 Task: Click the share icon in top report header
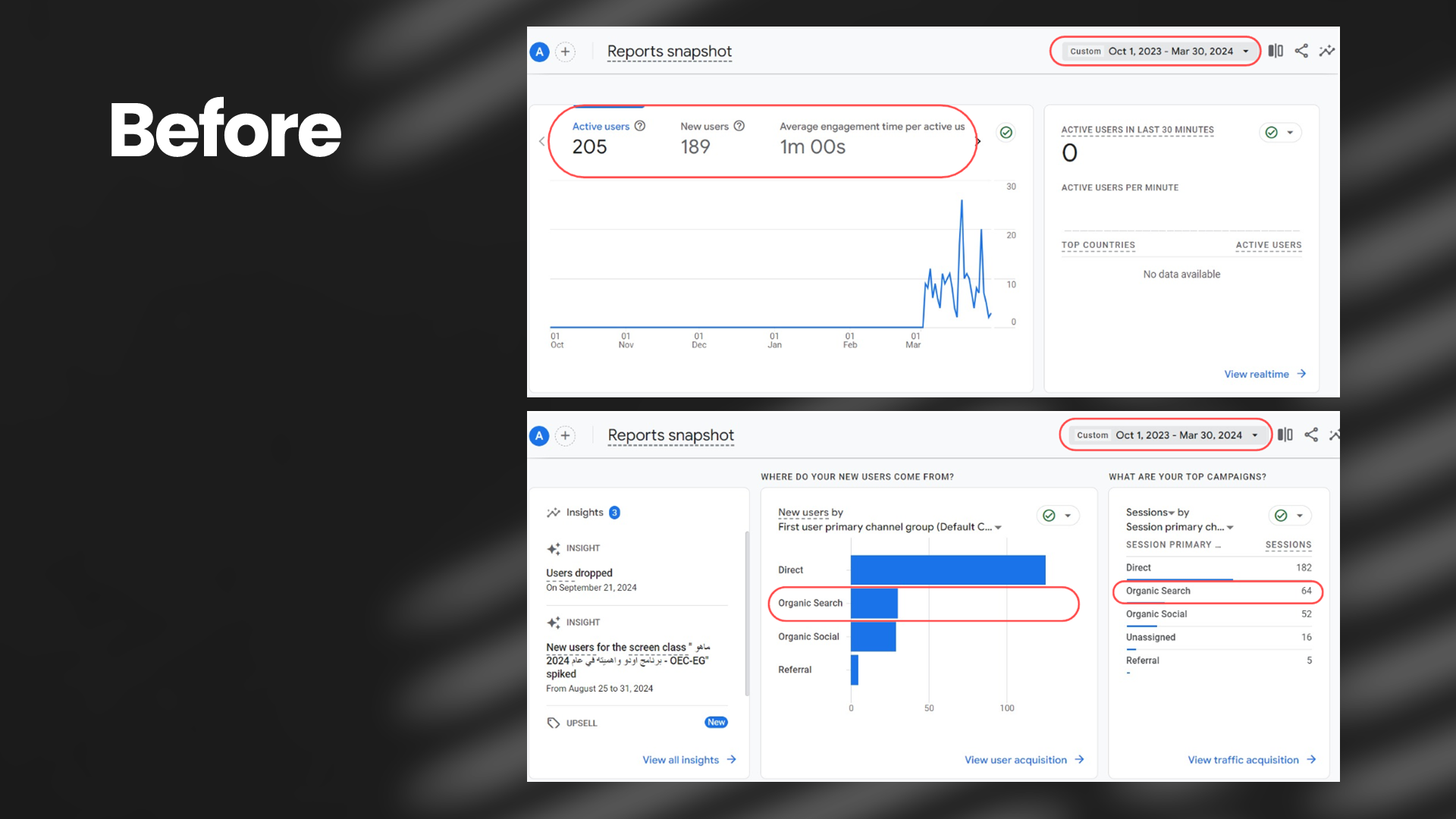pos(1301,51)
